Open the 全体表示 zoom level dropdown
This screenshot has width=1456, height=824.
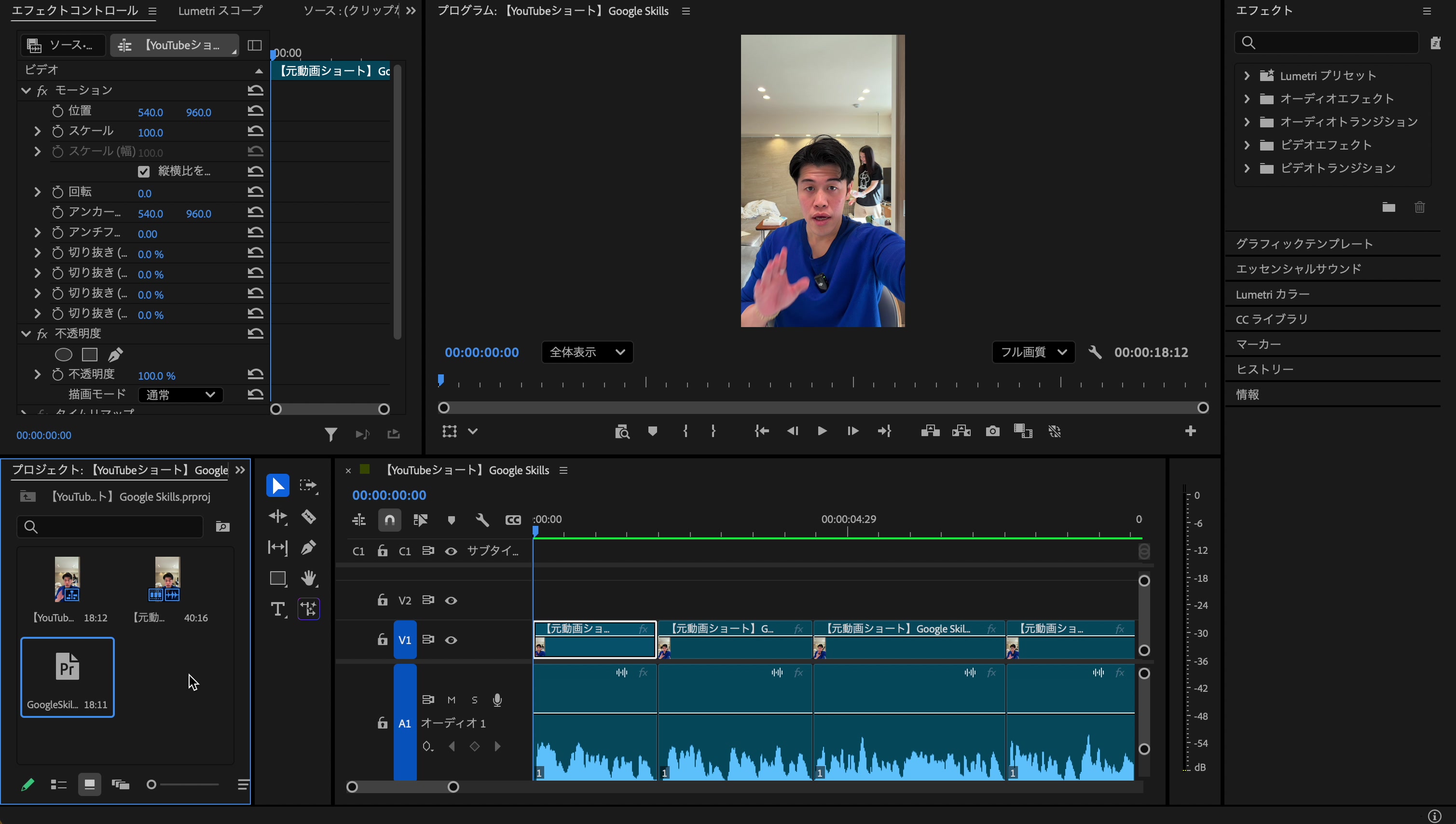587,352
